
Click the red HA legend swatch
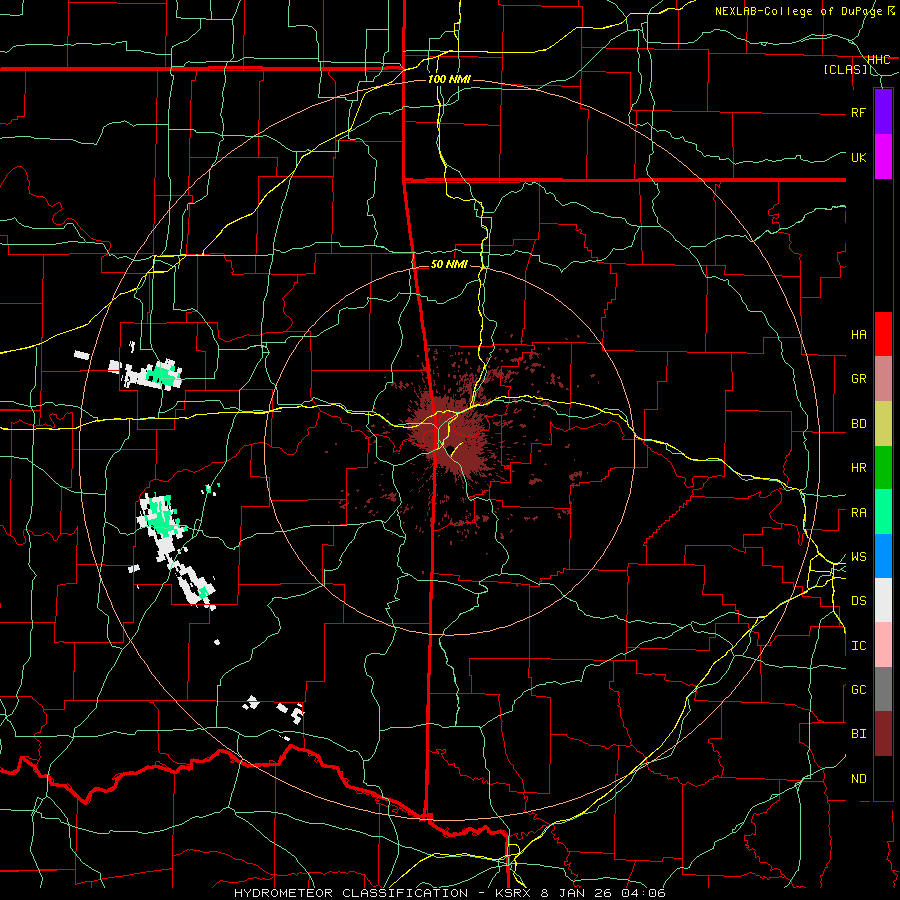click(x=883, y=334)
